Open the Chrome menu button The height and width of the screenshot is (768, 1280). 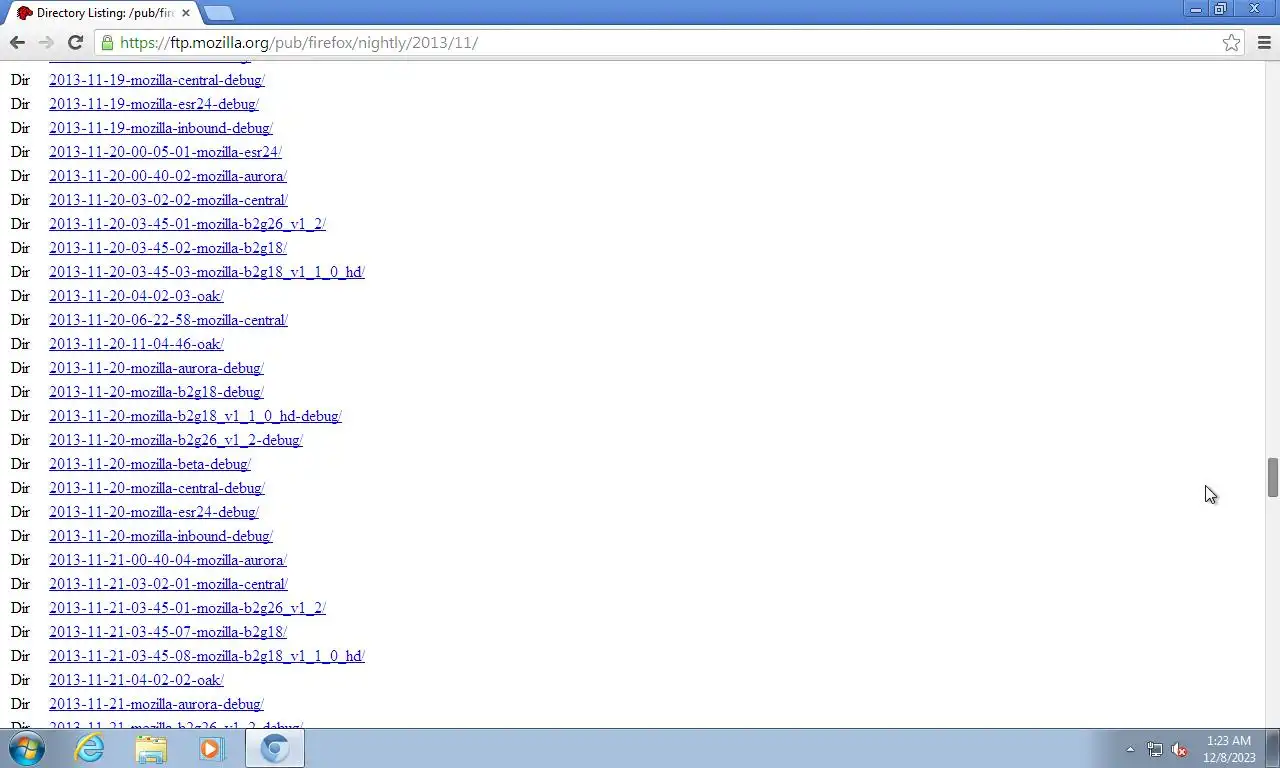1264,42
